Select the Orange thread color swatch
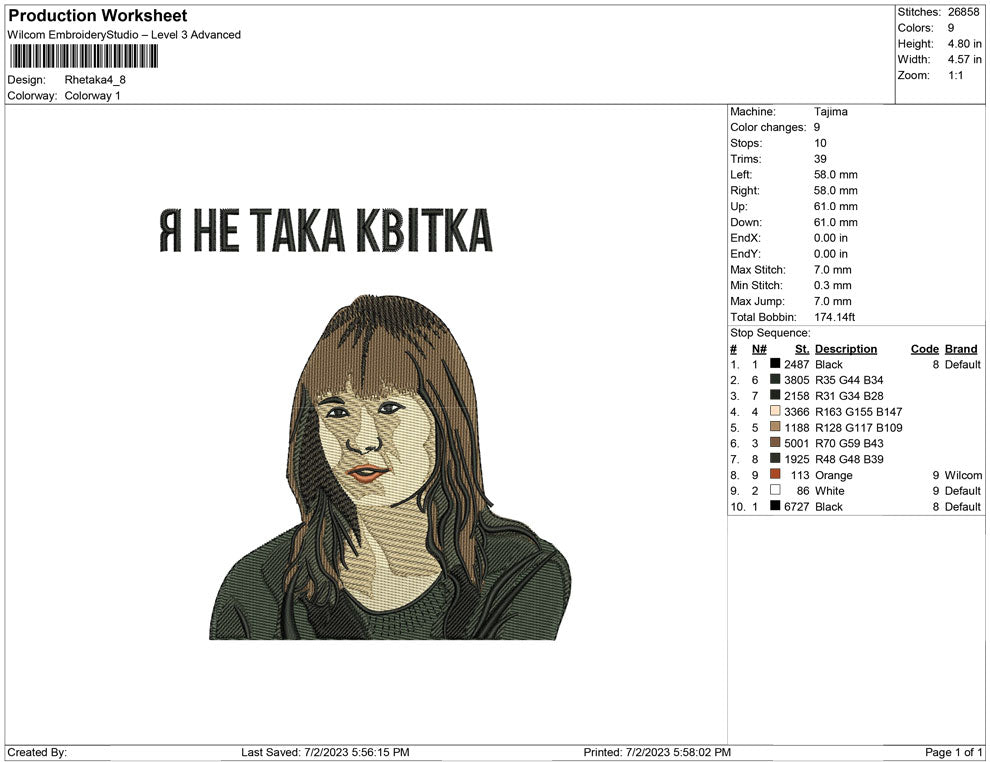 pos(775,475)
